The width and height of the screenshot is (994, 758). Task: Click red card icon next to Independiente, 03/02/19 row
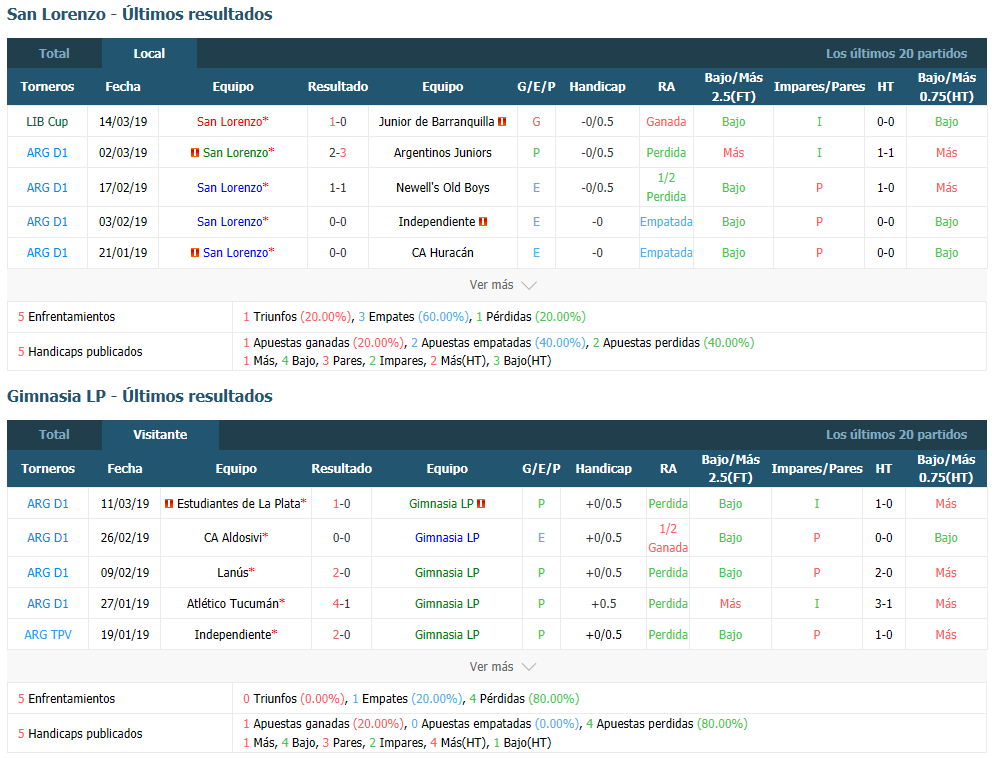(x=483, y=222)
